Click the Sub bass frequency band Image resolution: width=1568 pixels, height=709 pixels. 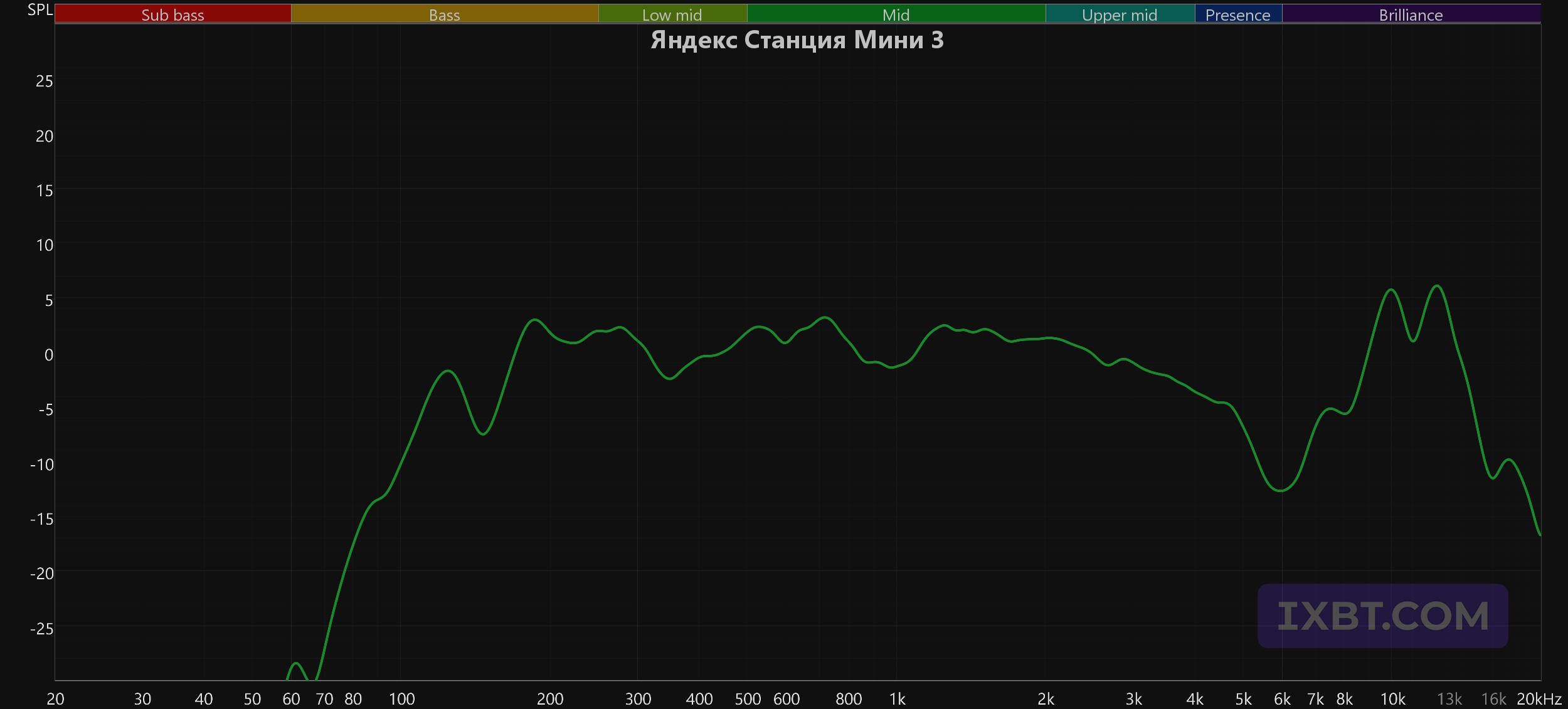tap(173, 14)
